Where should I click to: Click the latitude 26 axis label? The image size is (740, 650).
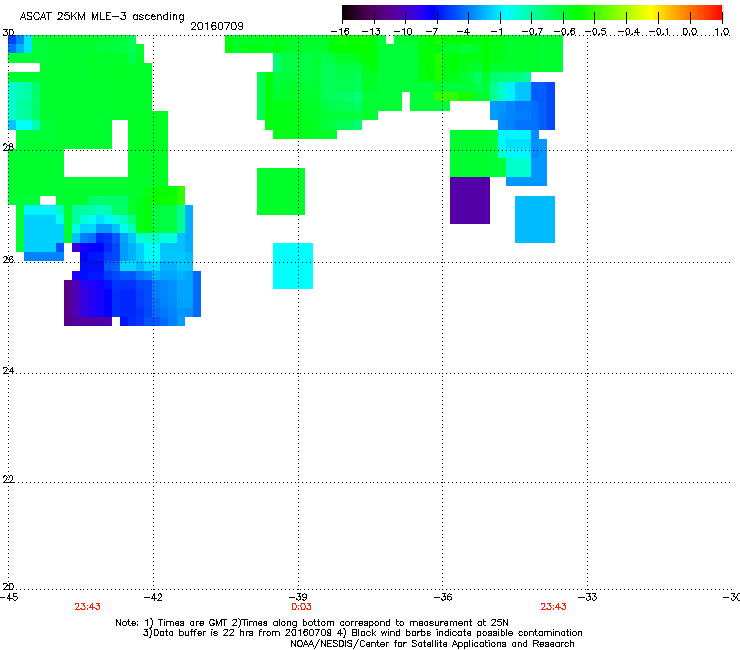[x=8, y=259]
